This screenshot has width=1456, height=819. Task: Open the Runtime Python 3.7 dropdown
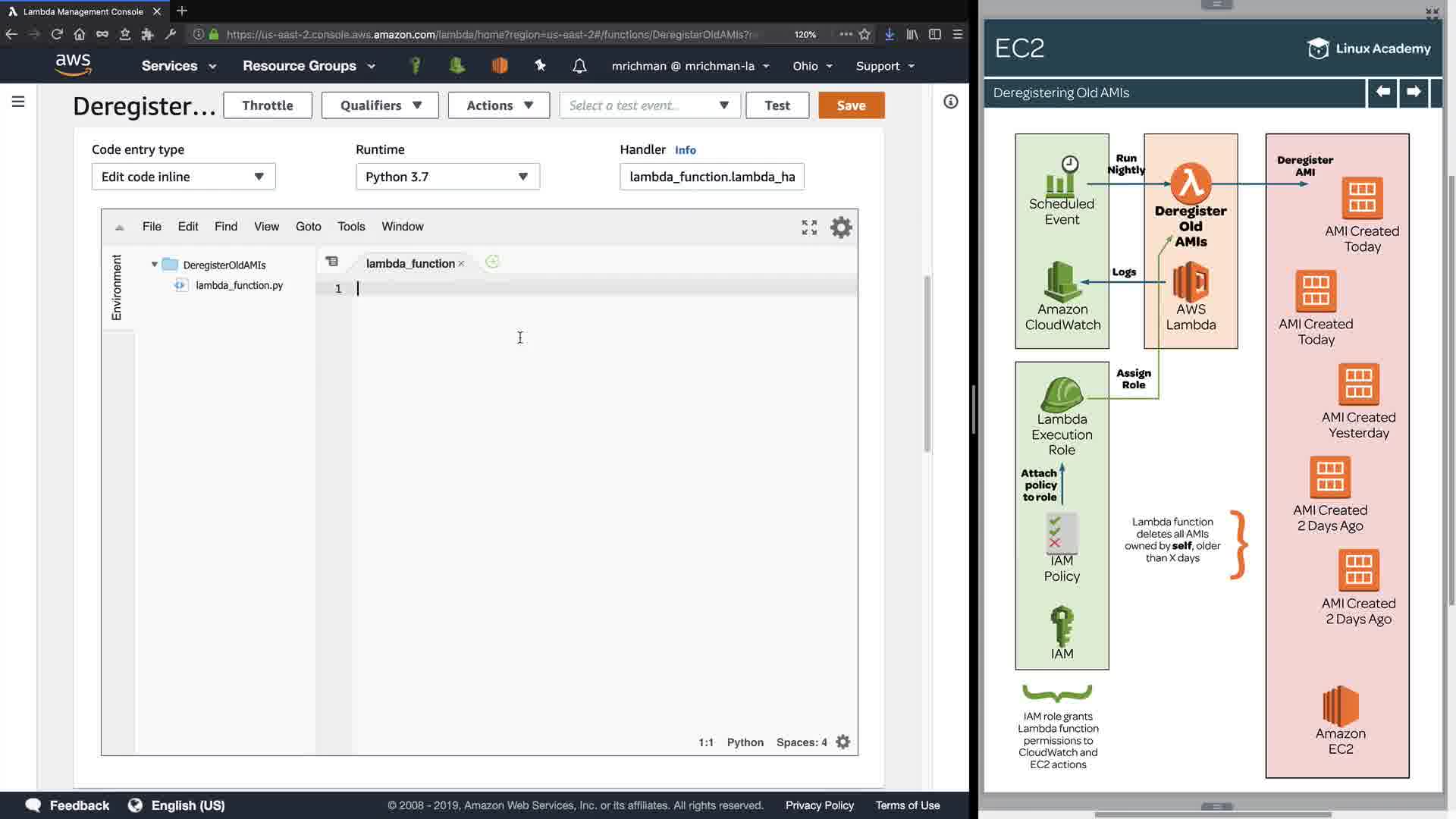click(447, 177)
